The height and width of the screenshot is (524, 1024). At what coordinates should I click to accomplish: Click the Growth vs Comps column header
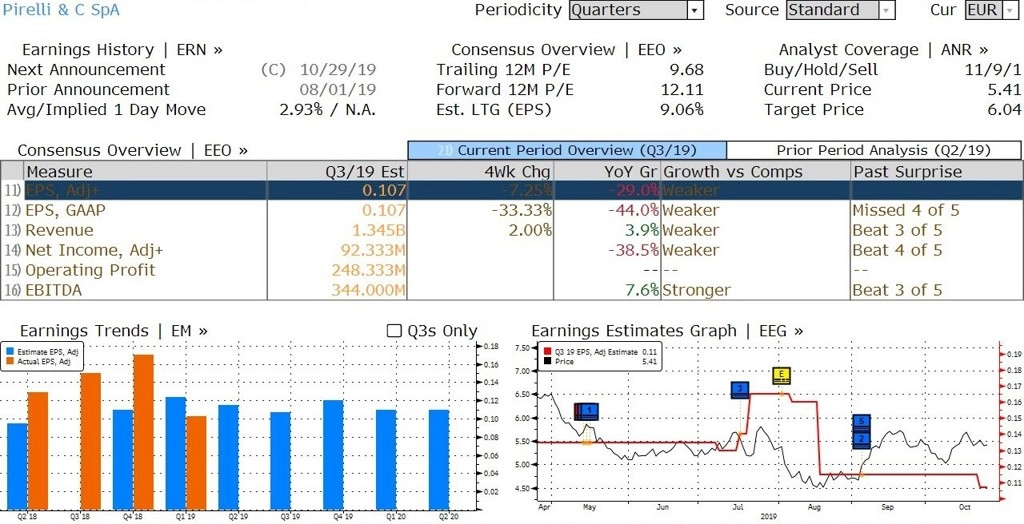(755, 171)
